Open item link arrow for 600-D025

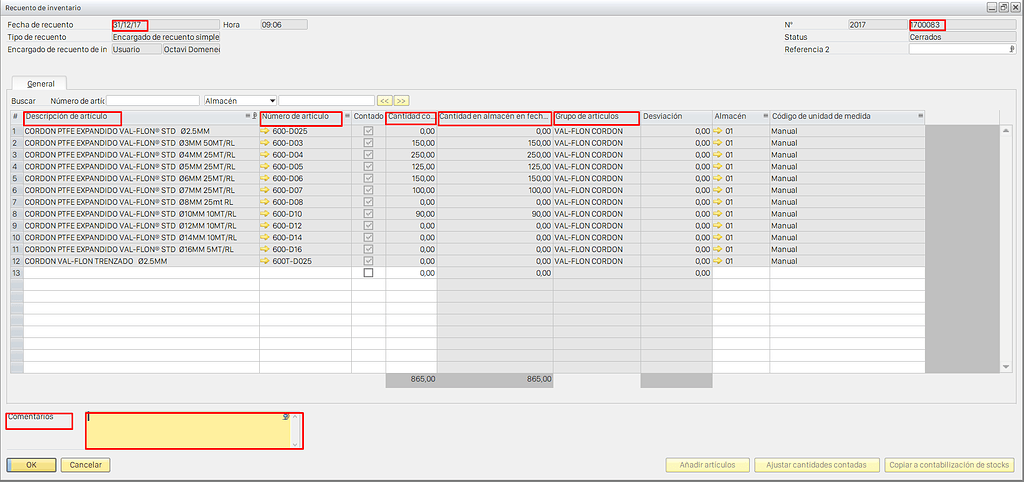point(264,131)
